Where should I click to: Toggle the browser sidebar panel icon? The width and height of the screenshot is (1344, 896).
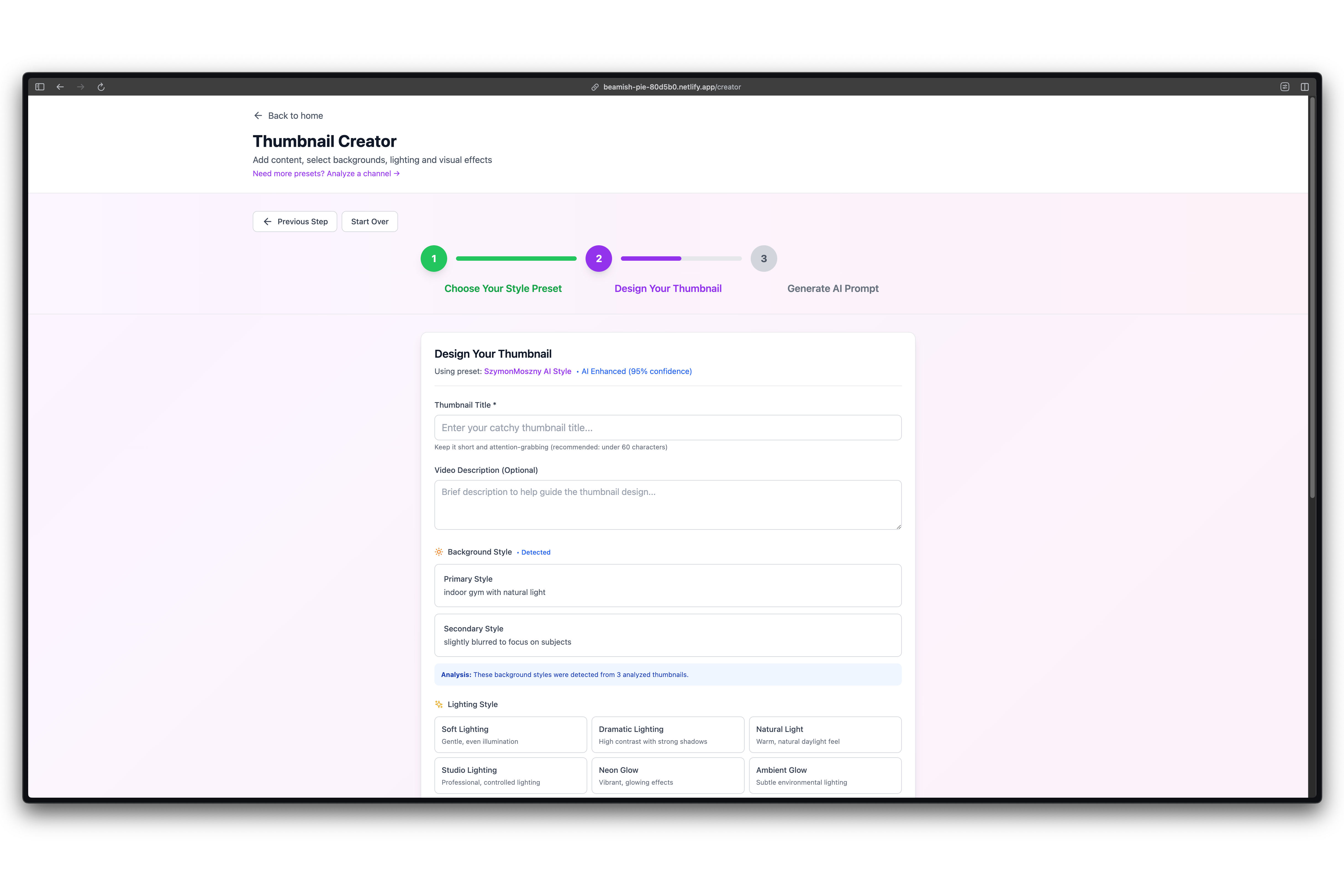[x=39, y=86]
